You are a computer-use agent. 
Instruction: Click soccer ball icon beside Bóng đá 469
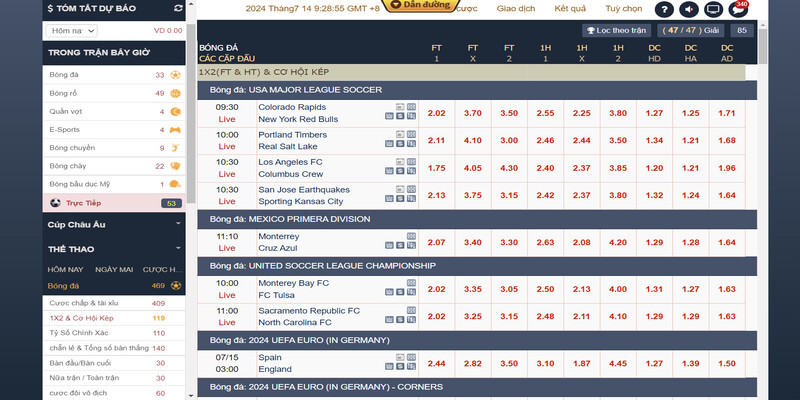tap(176, 286)
